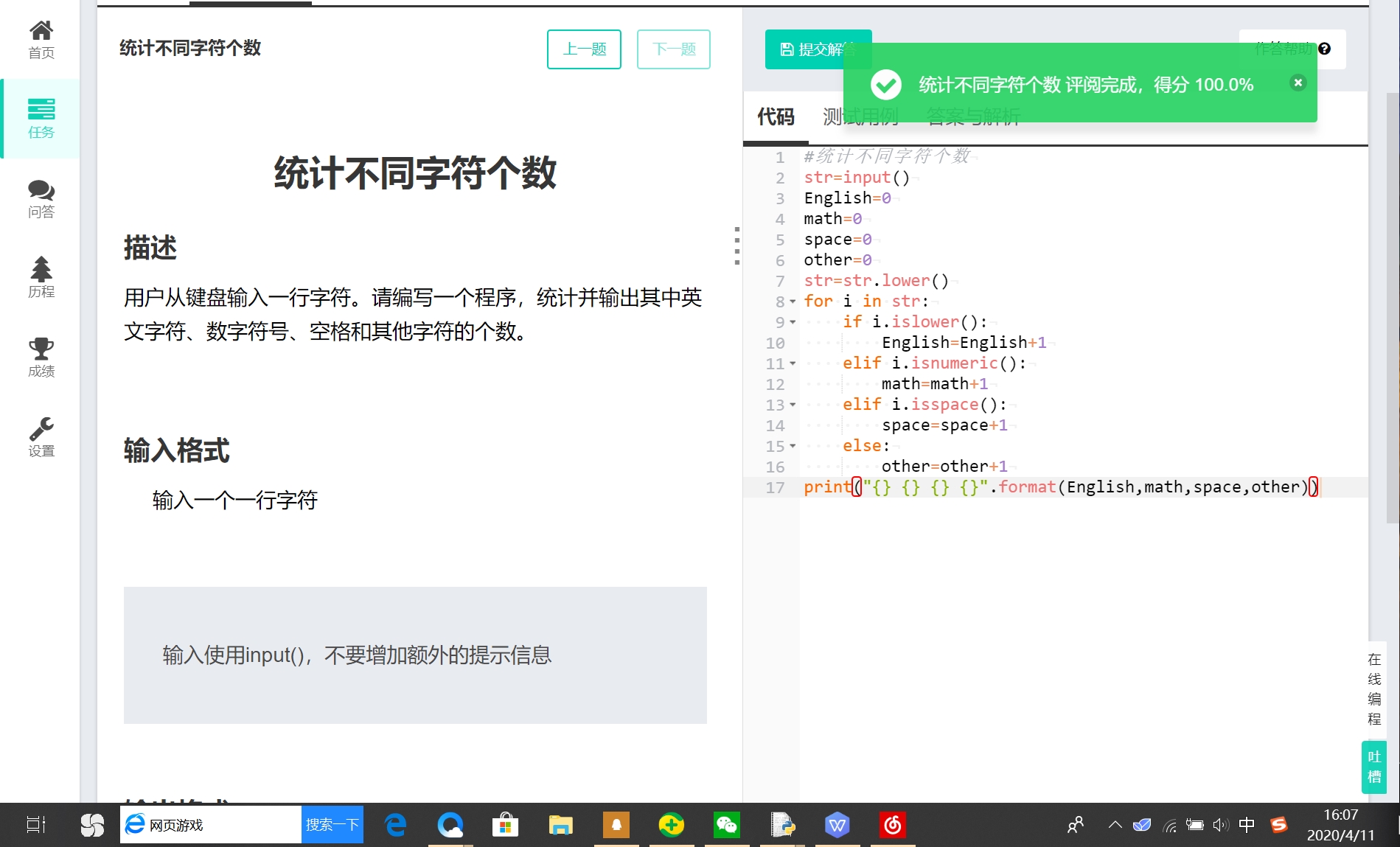Click code line str=input()
The width and height of the screenshot is (1400, 847).
[857, 178]
